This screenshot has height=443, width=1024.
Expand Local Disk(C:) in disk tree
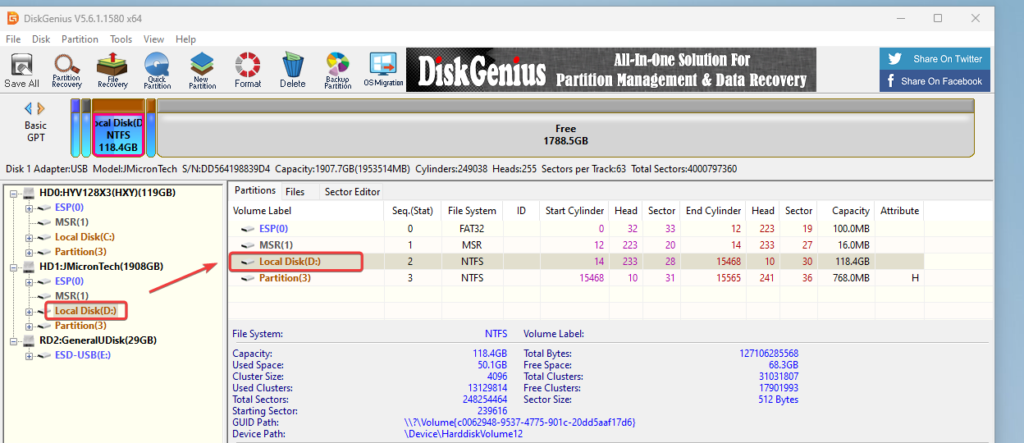(29, 237)
